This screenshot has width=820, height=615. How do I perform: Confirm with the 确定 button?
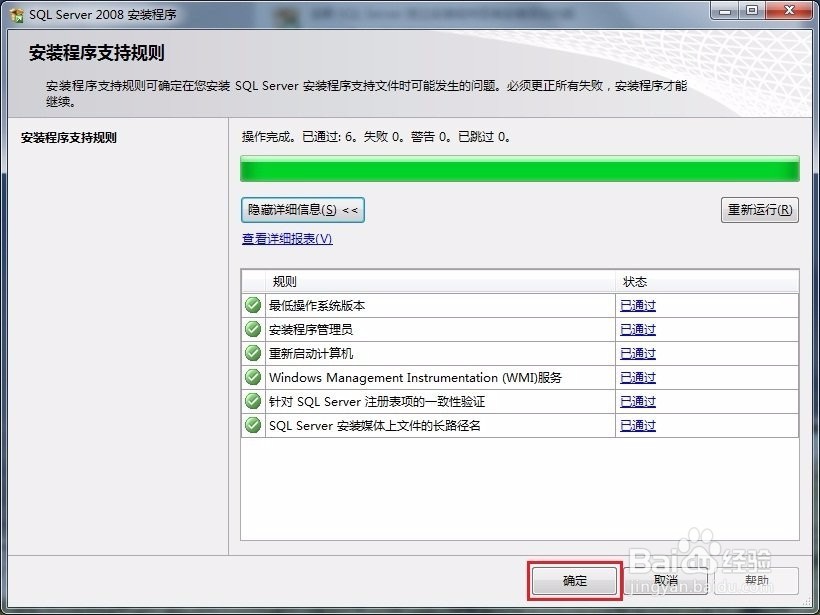pos(574,581)
